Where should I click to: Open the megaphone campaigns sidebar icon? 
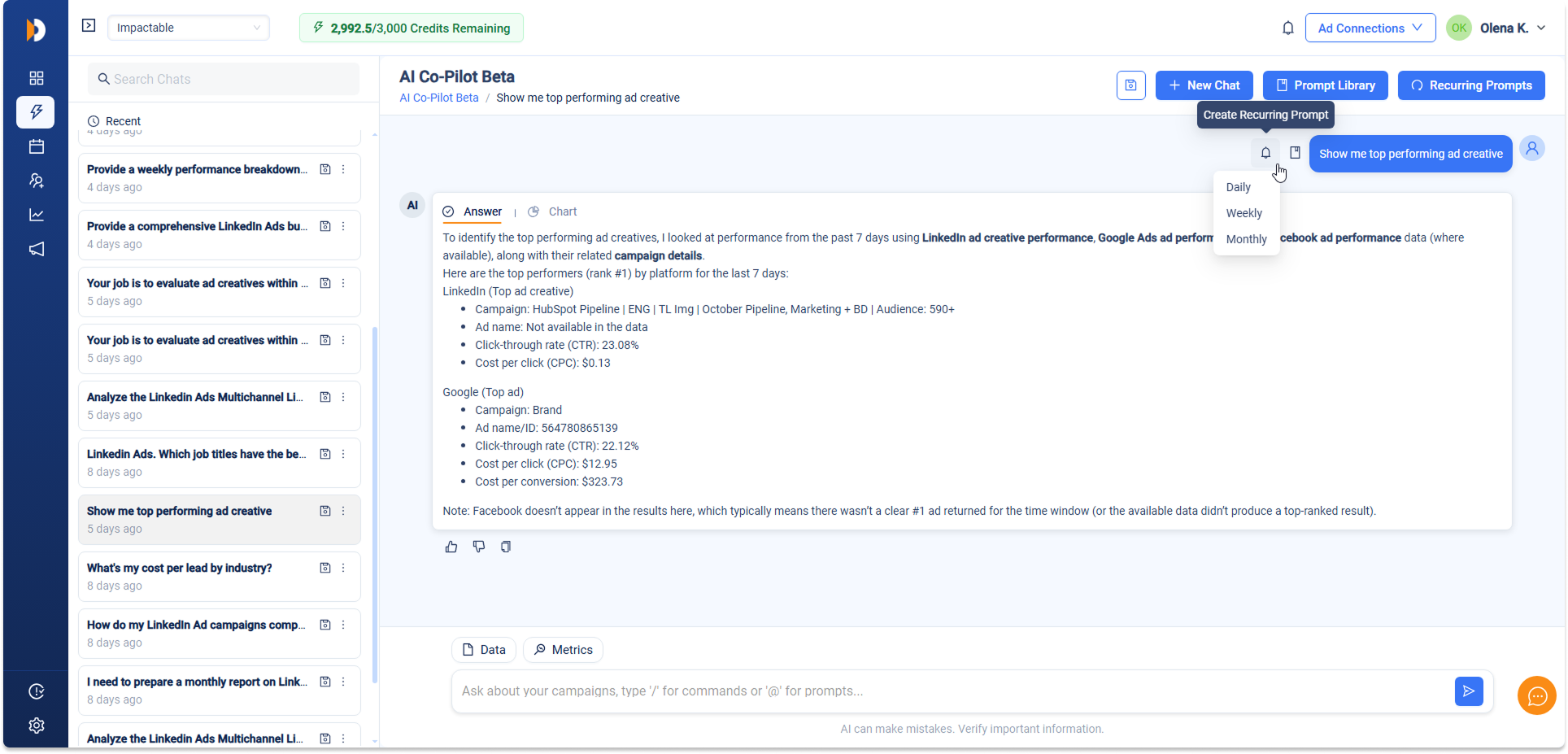37,249
